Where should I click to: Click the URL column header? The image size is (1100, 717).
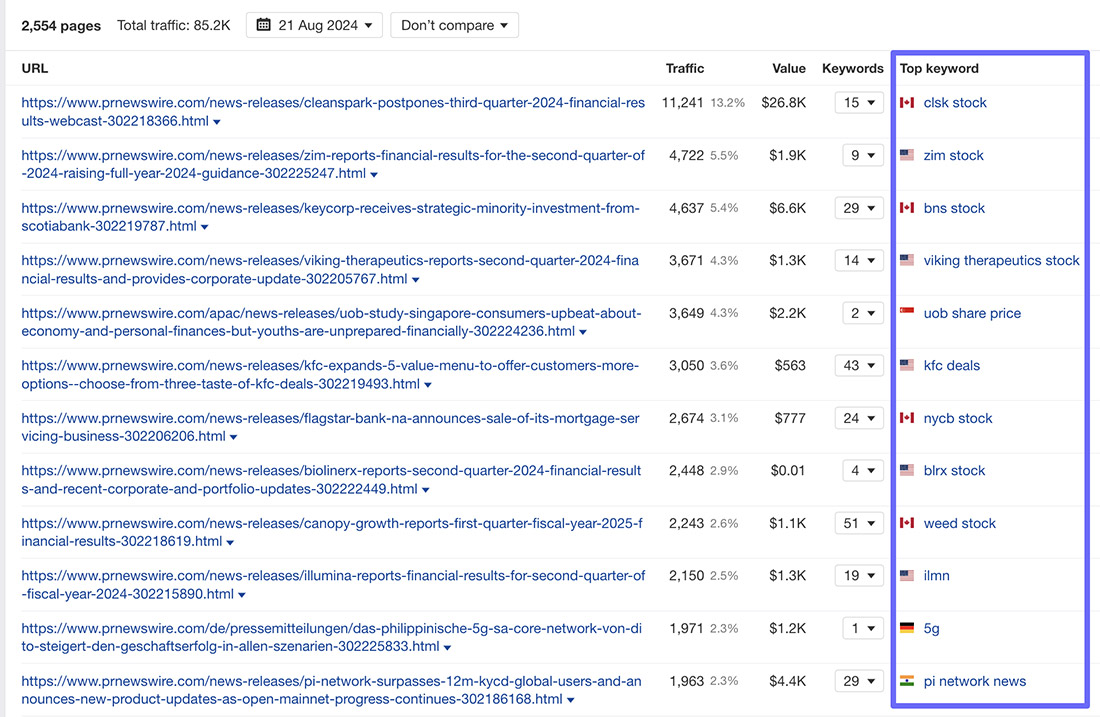[34, 68]
